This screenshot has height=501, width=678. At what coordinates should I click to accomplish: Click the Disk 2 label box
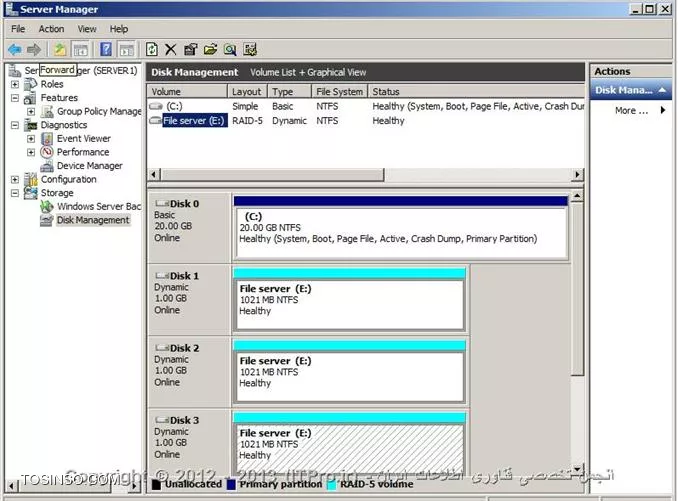189,372
